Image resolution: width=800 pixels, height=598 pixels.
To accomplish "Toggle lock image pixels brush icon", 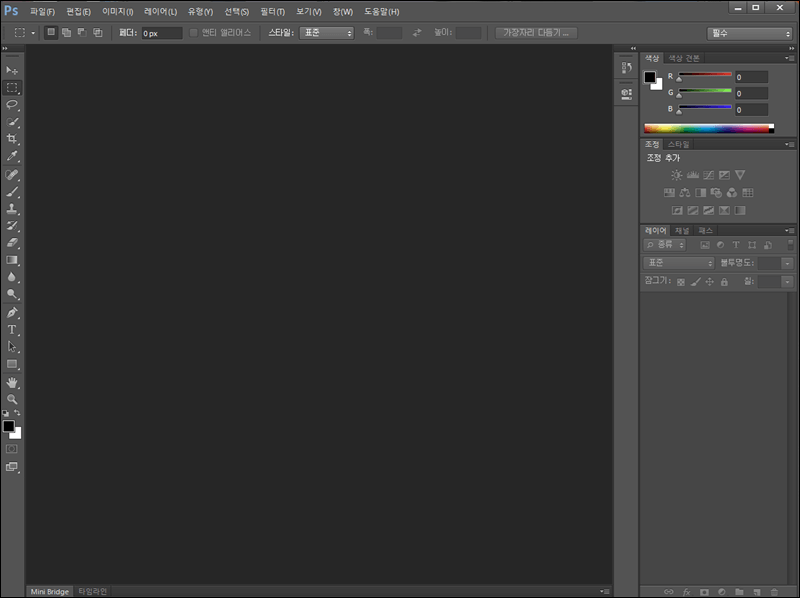I will [695, 282].
